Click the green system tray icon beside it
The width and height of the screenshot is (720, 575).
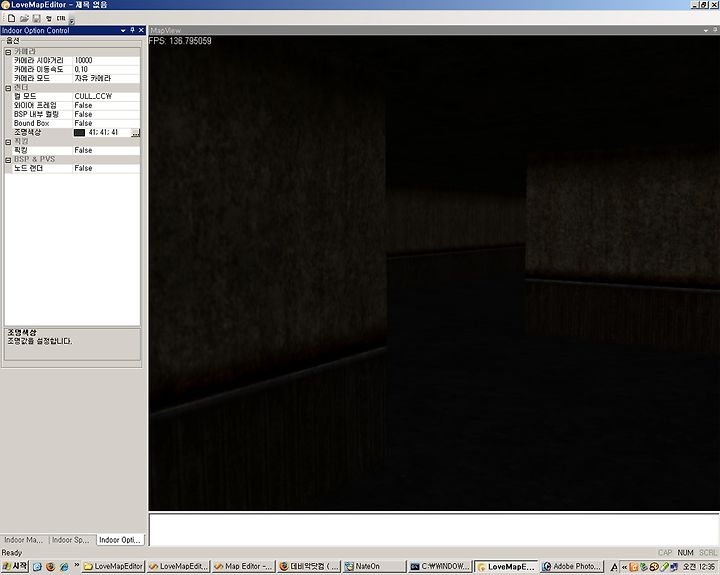[x=644, y=567]
